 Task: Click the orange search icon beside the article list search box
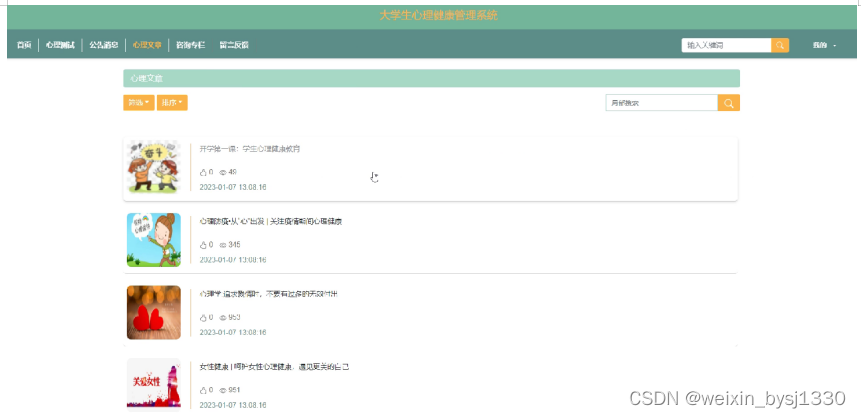pyautogui.click(x=729, y=103)
